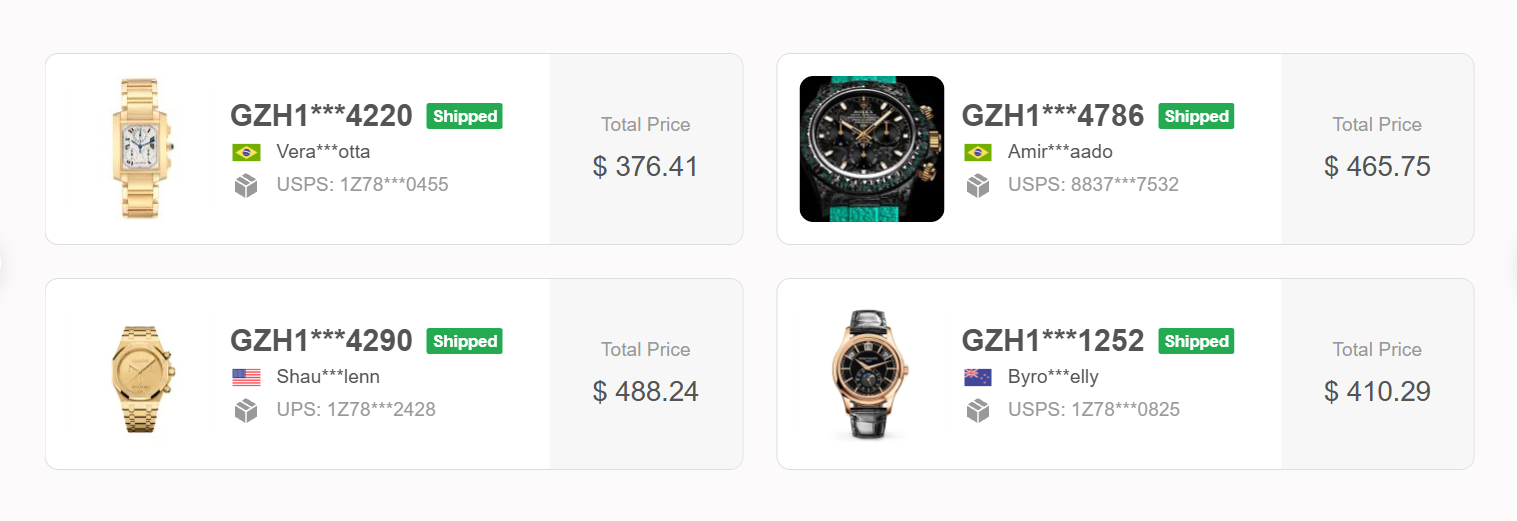This screenshot has height=521, width=1517.
Task: Click package icon next to USPS: 1Z78***0825
Action: tap(977, 410)
